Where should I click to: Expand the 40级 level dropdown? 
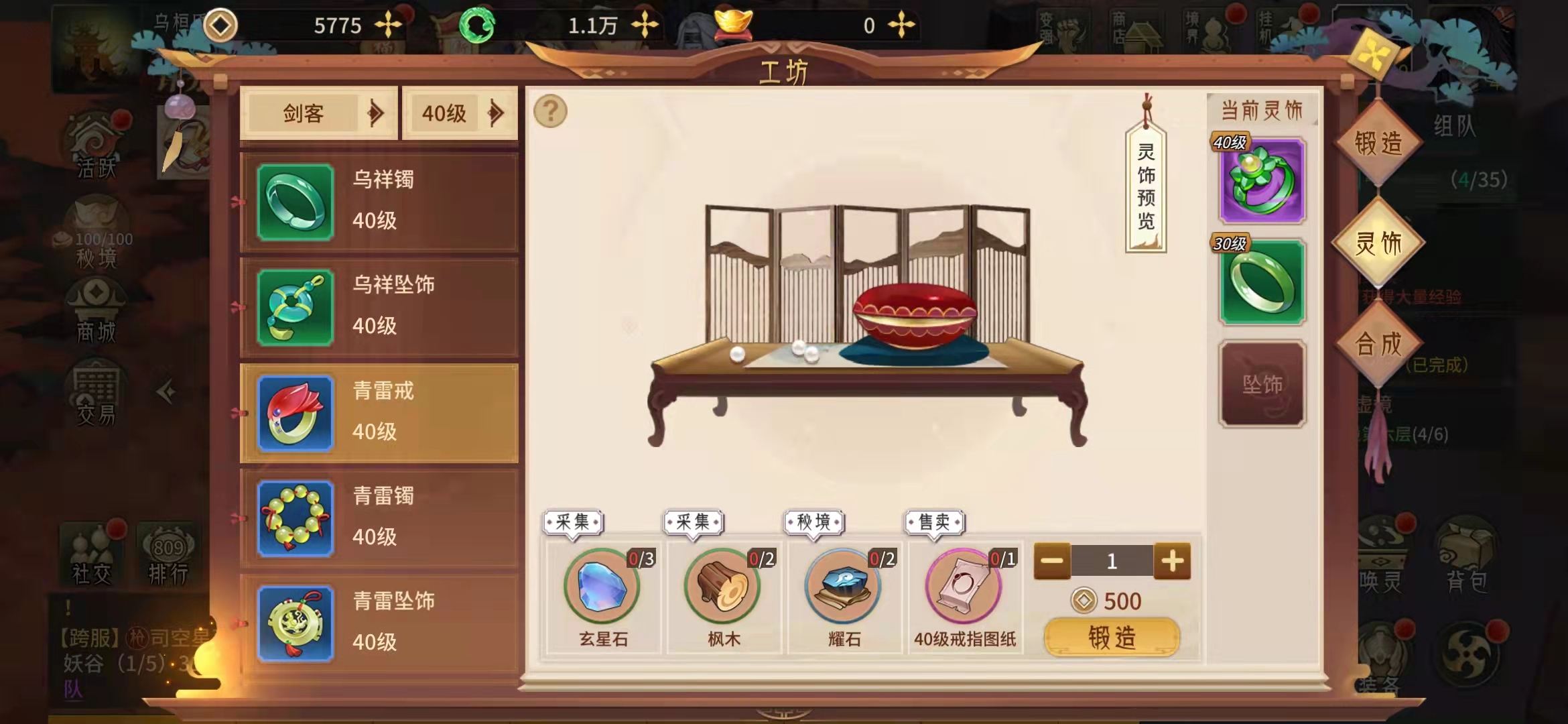tap(460, 113)
